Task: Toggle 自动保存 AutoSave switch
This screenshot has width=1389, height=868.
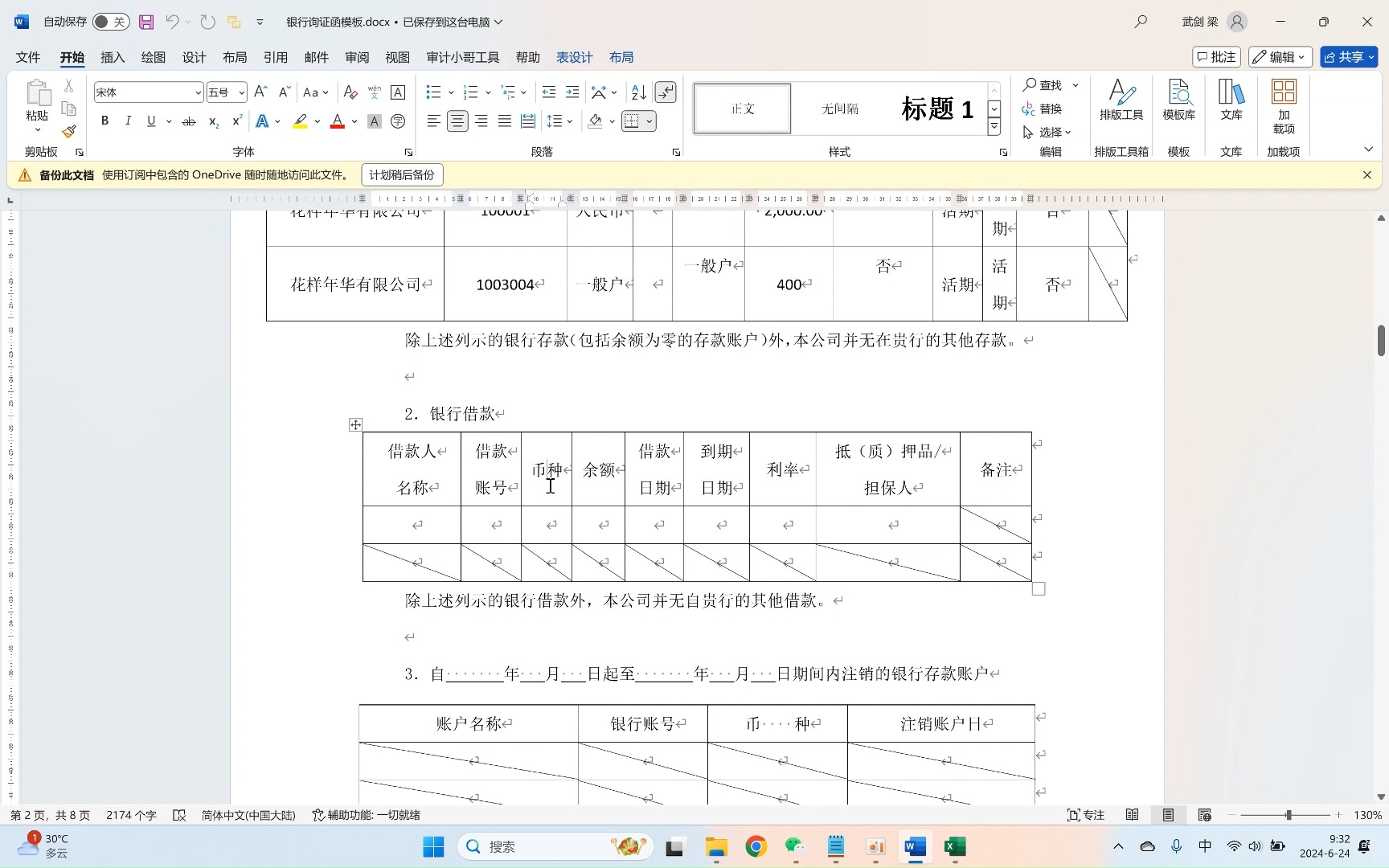Action: pos(111,22)
